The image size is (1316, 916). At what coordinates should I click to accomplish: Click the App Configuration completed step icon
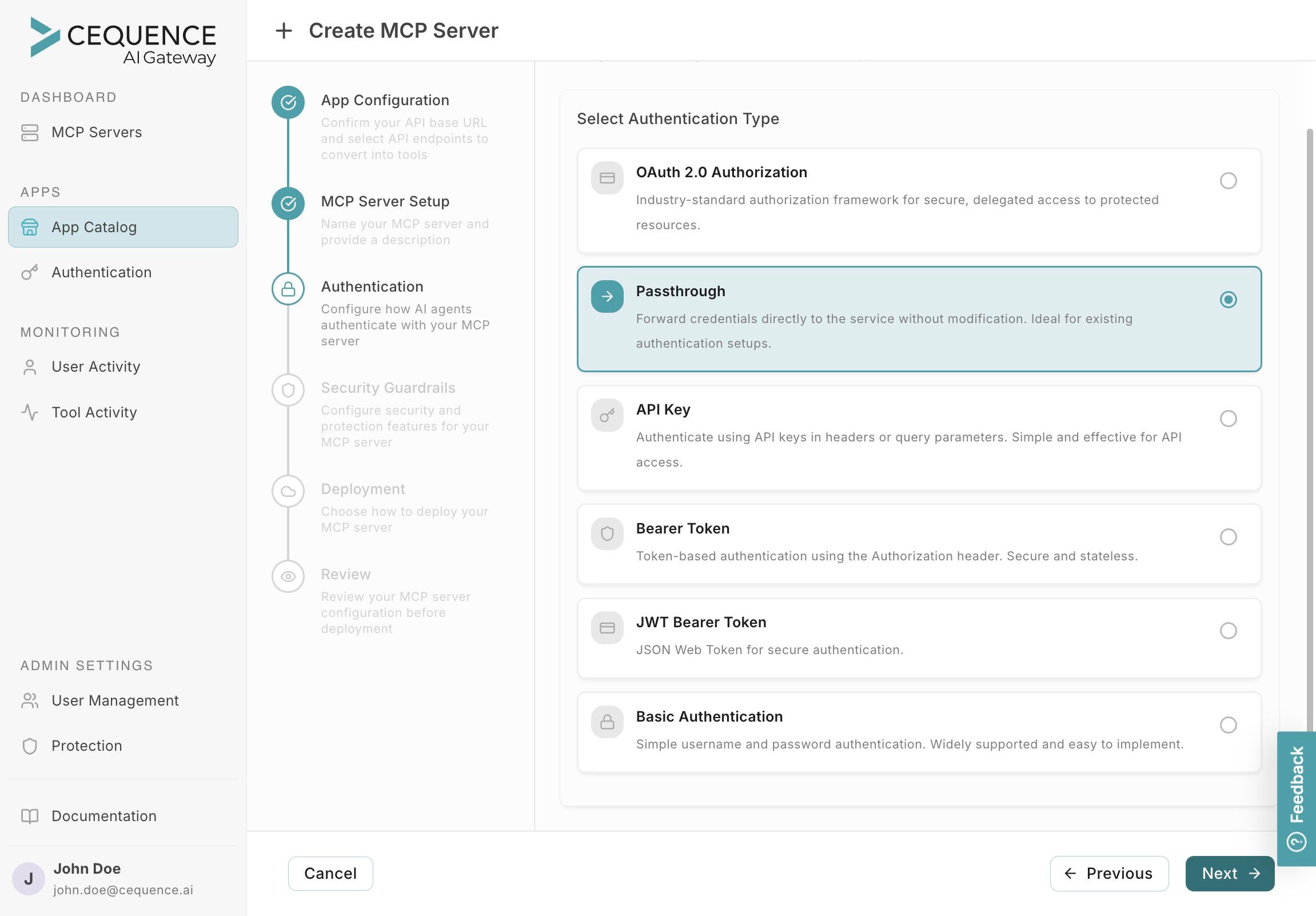click(288, 102)
